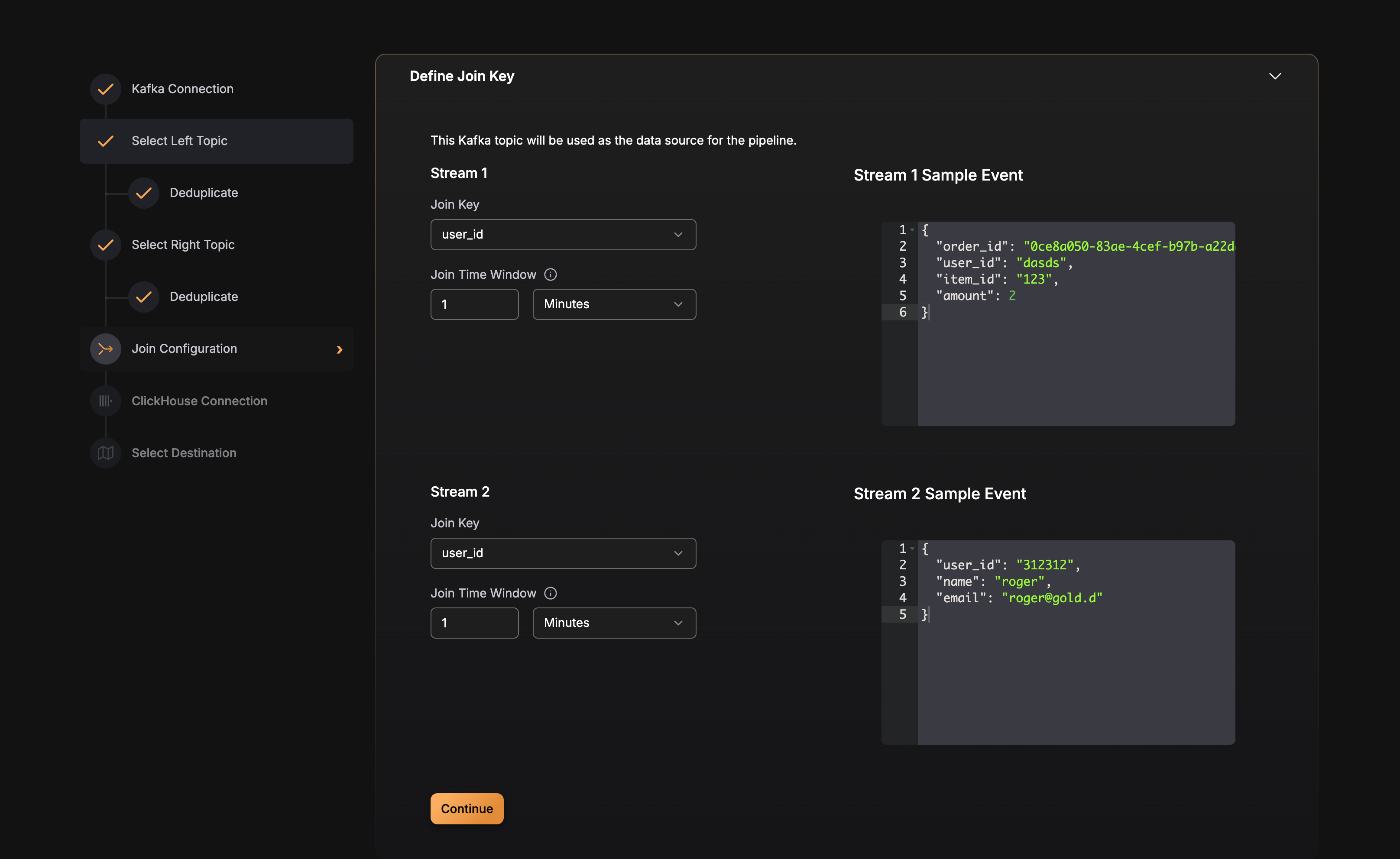Image resolution: width=1400 pixels, height=859 pixels.
Task: Click checkmark icon of Deduplicate under Right Topic
Action: point(144,297)
